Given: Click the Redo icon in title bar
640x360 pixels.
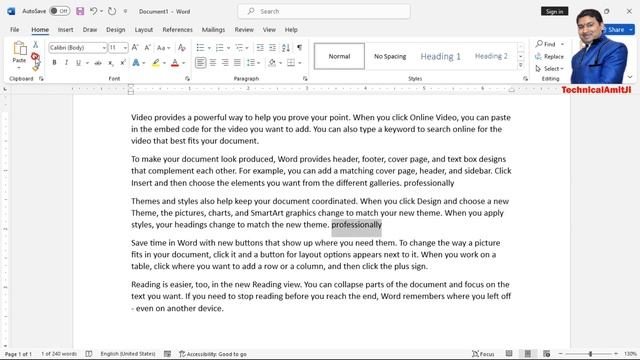Looking at the screenshot, I should click(112, 11).
